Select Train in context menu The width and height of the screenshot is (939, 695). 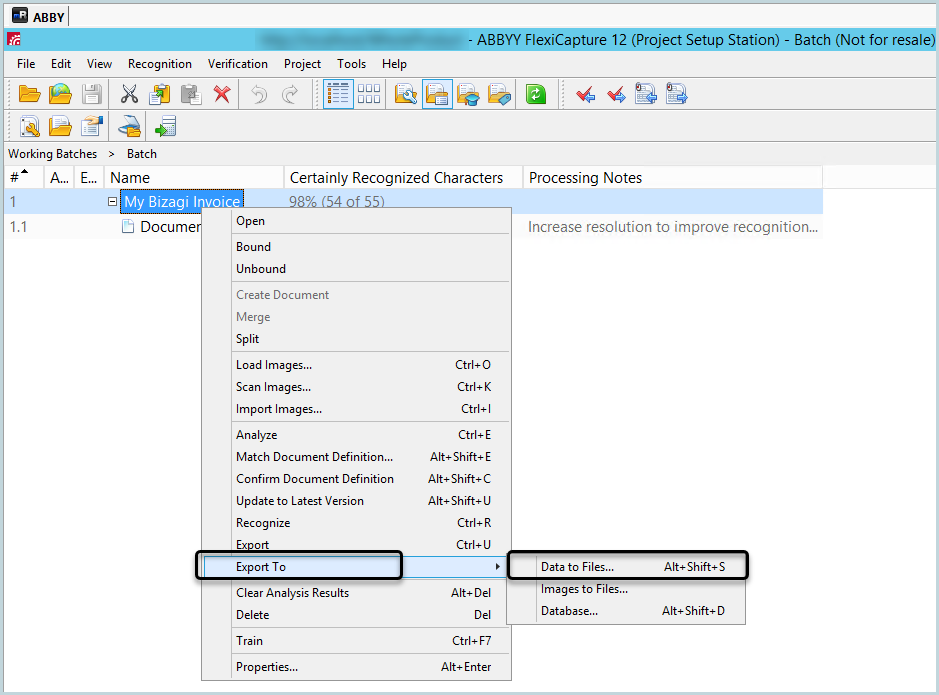coord(356,641)
